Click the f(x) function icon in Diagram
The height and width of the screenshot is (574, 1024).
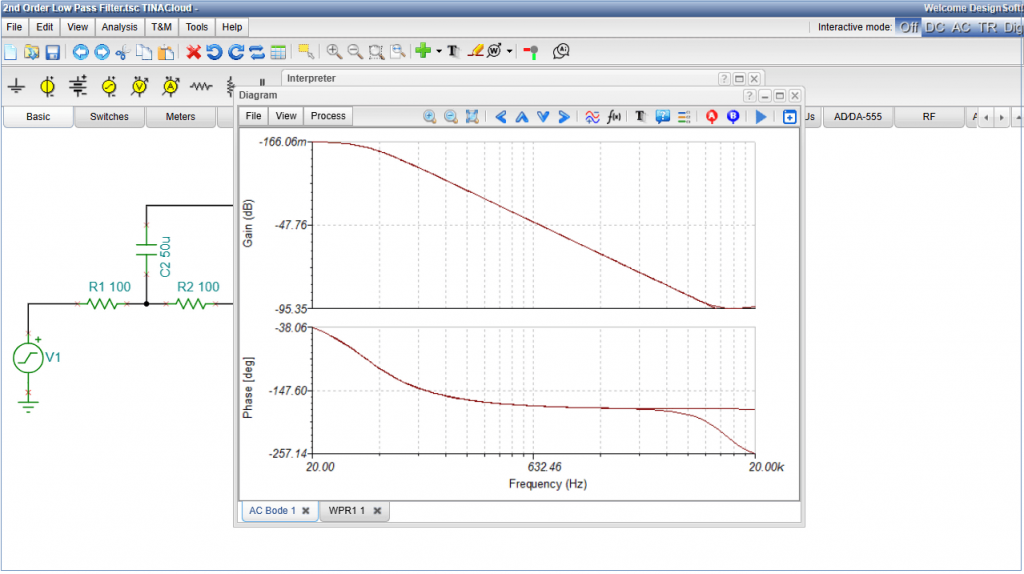(x=614, y=117)
